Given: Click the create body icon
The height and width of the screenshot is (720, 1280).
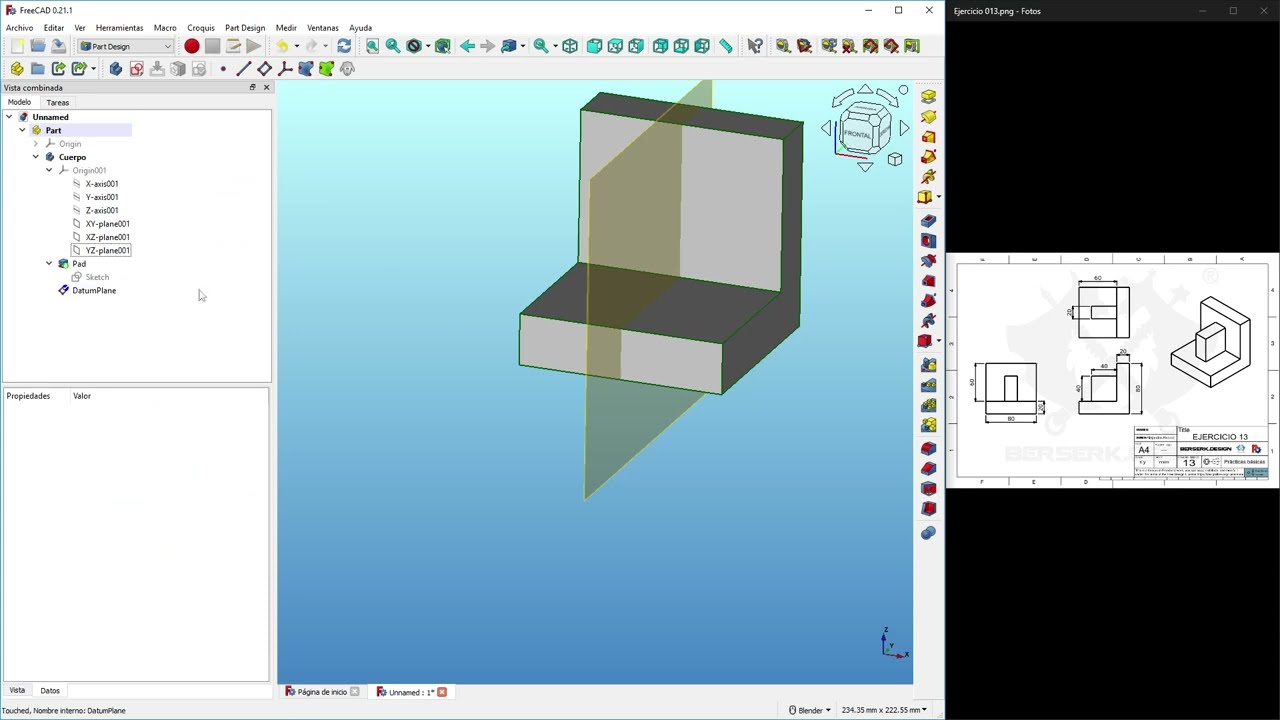Looking at the screenshot, I should point(116,69).
